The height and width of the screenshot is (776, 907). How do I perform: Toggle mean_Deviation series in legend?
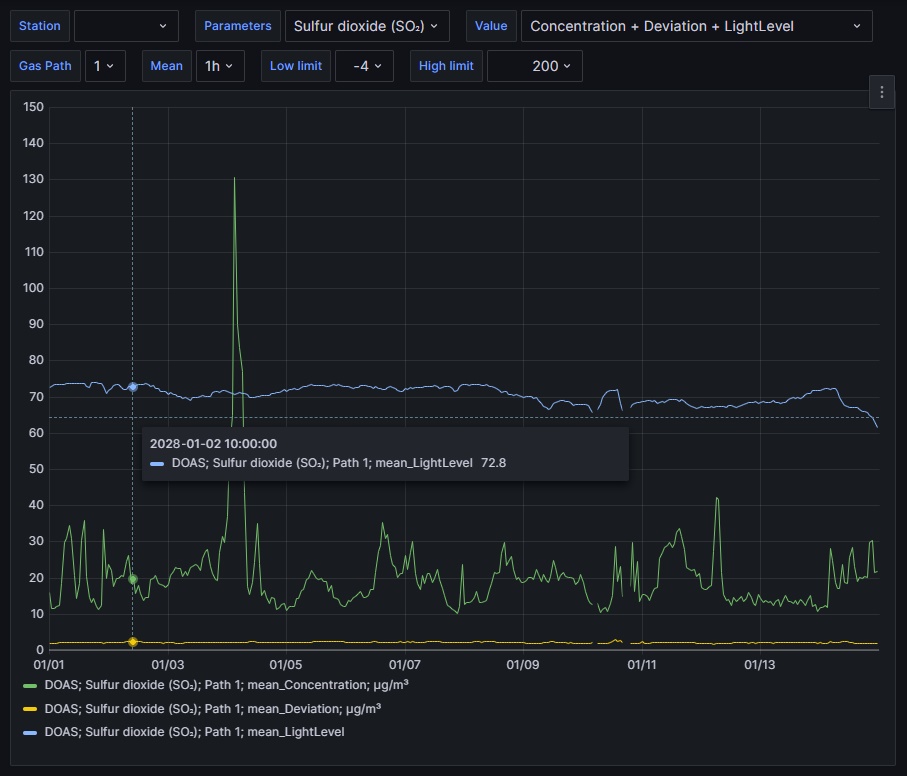point(212,708)
